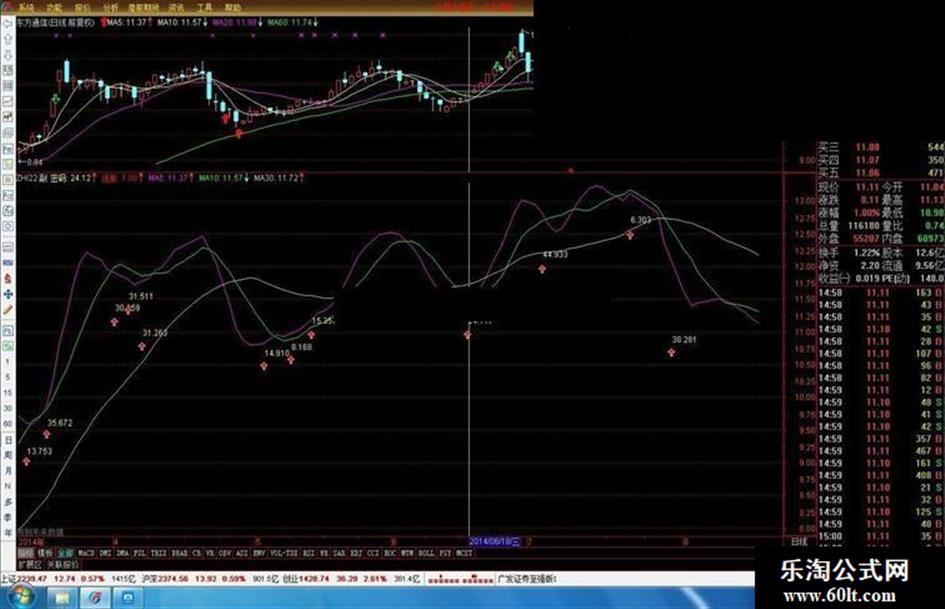
Task: Switch to the 模板 tab
Action: (45, 553)
